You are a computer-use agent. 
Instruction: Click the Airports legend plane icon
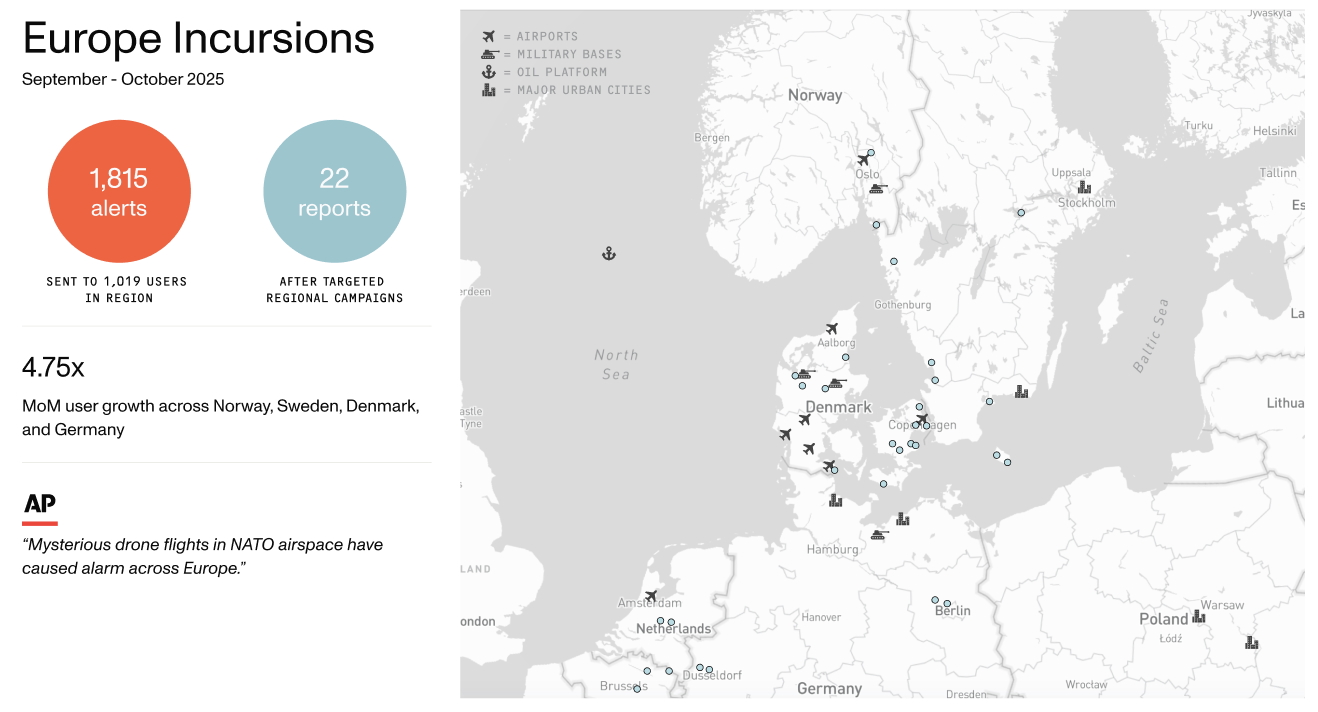coord(488,36)
